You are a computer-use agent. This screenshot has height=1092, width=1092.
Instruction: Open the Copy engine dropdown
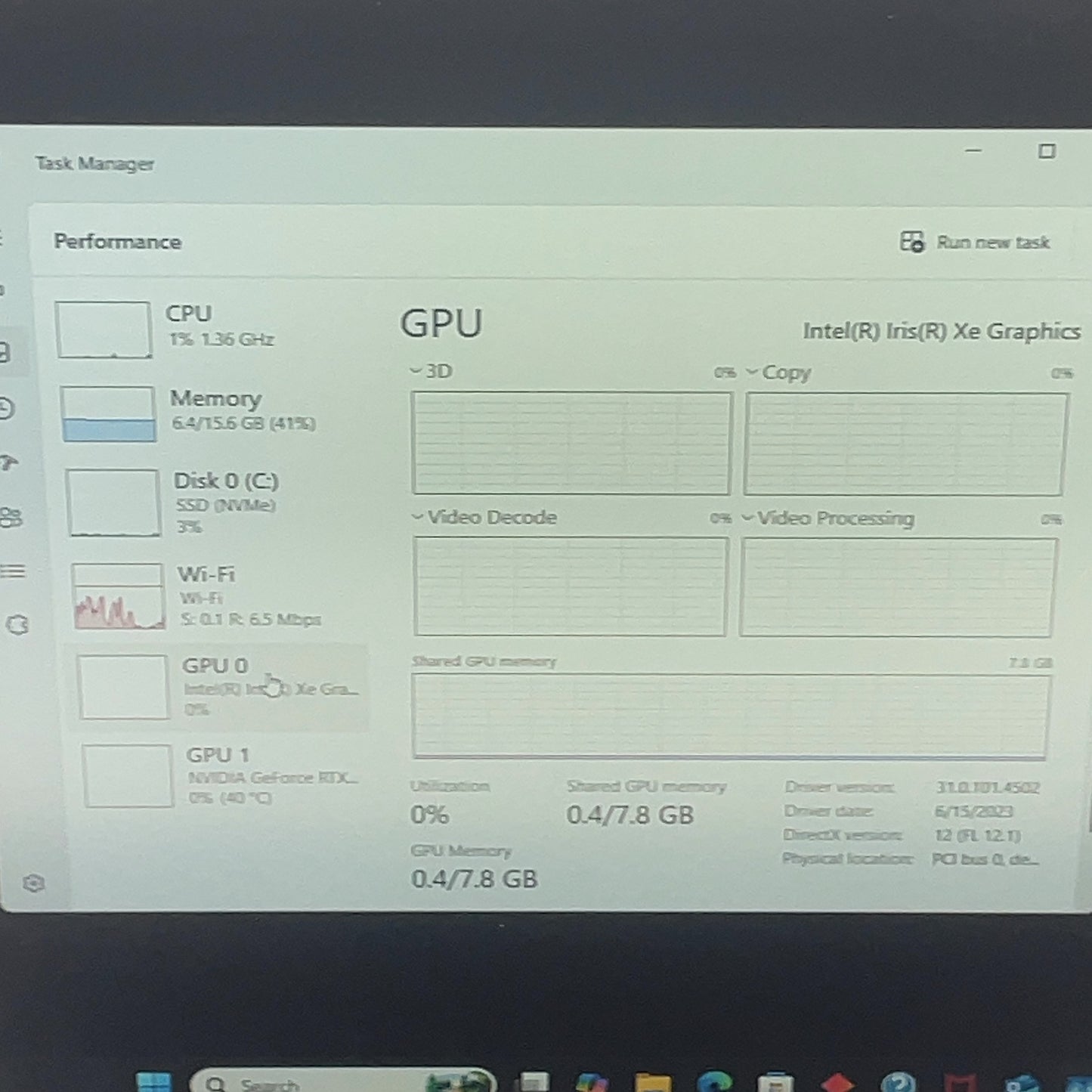[778, 373]
